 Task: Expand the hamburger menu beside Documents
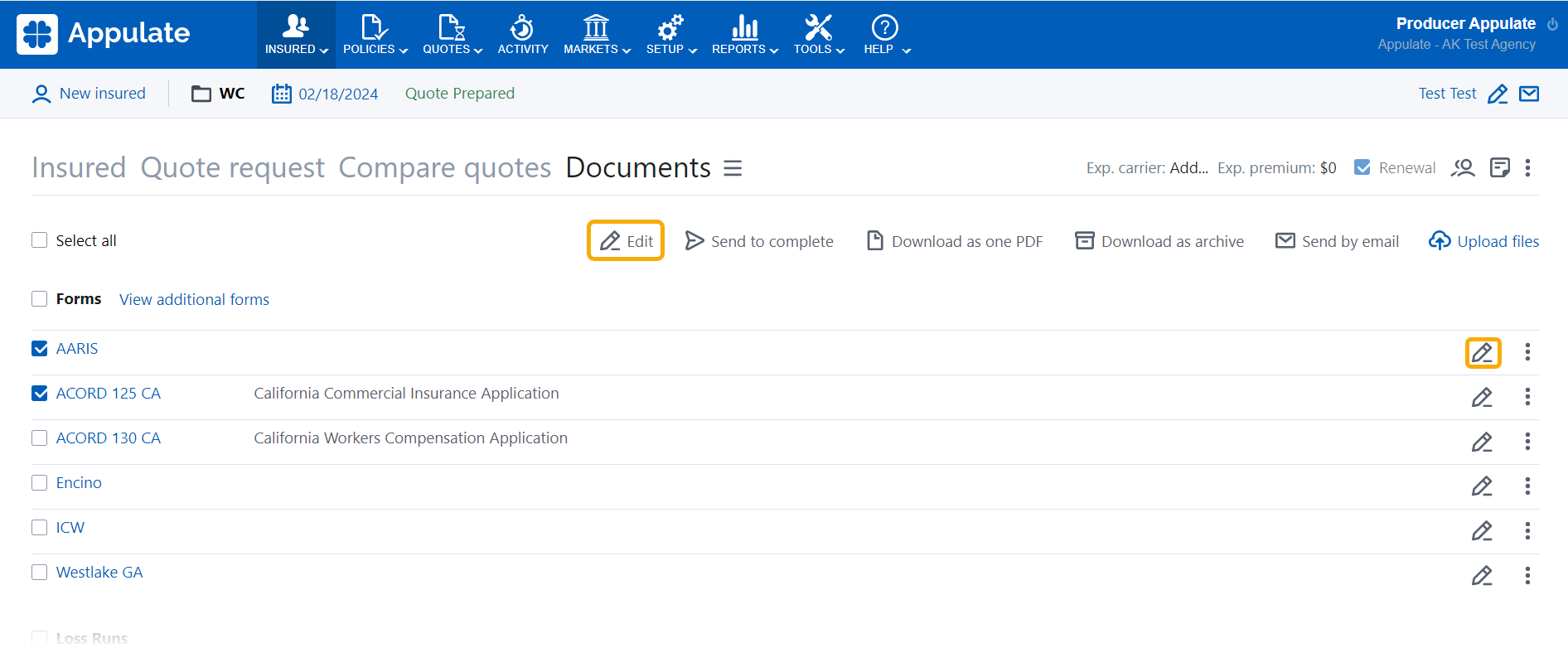click(x=733, y=168)
